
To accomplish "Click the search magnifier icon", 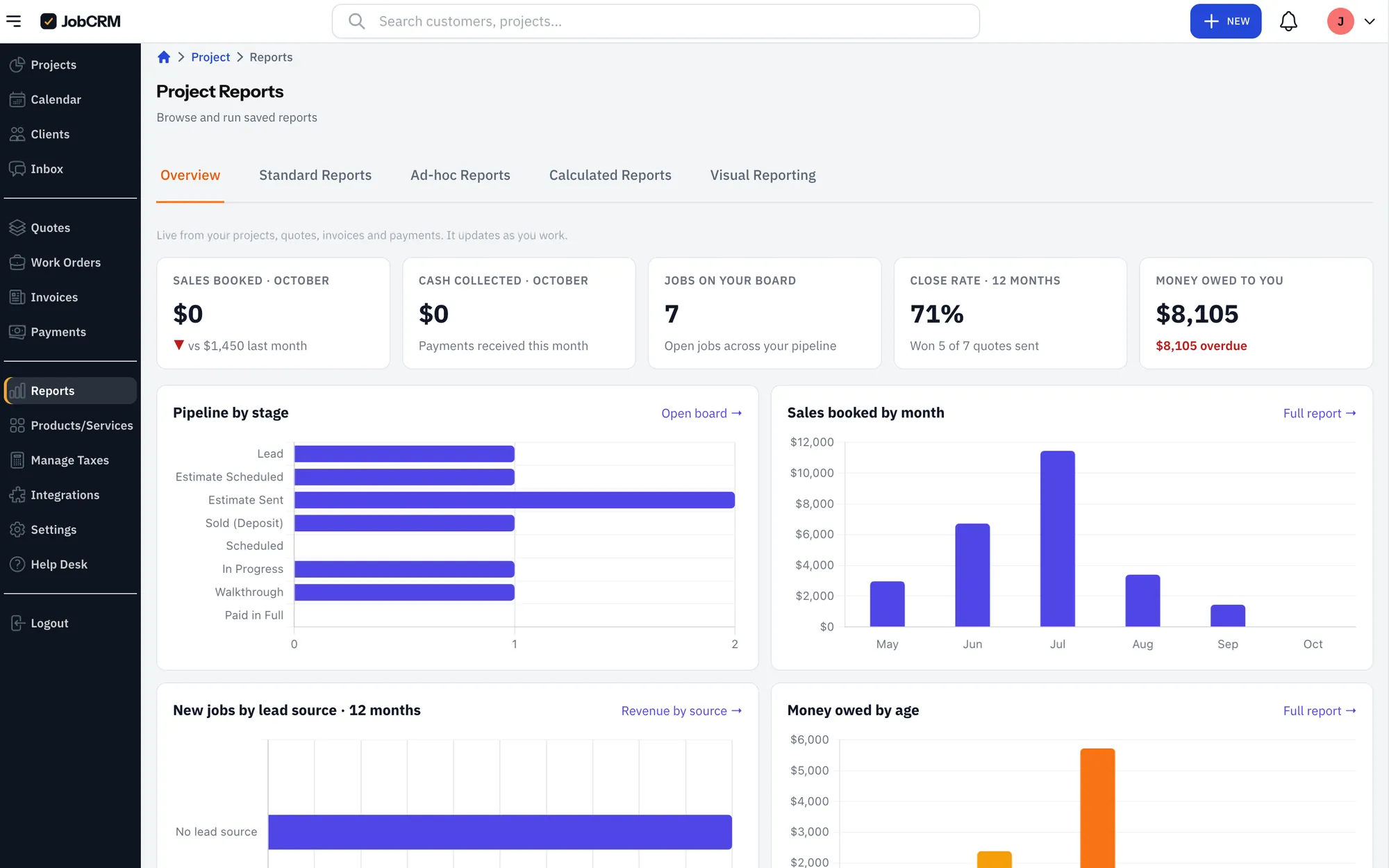I will tap(357, 22).
